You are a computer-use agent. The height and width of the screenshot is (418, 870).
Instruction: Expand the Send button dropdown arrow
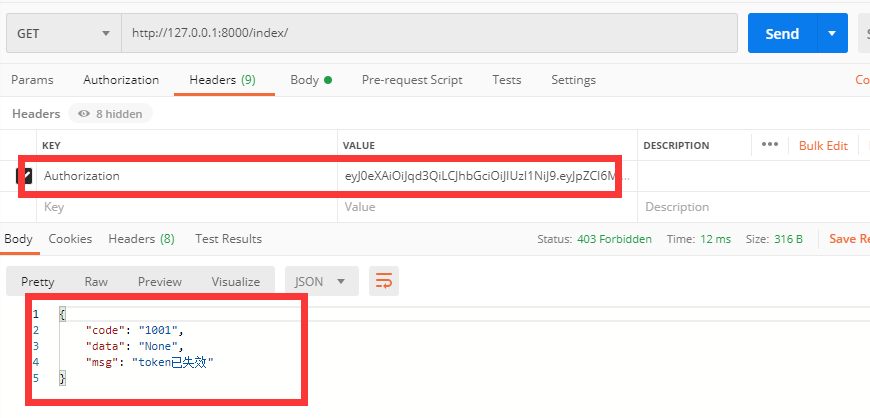[x=832, y=33]
